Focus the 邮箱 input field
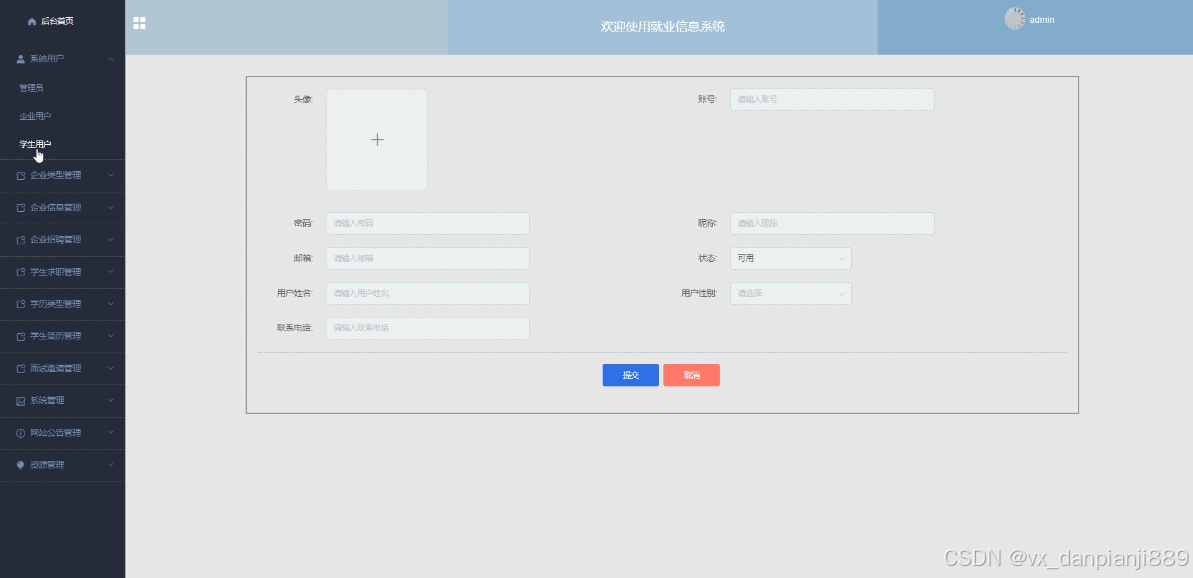 (x=428, y=259)
